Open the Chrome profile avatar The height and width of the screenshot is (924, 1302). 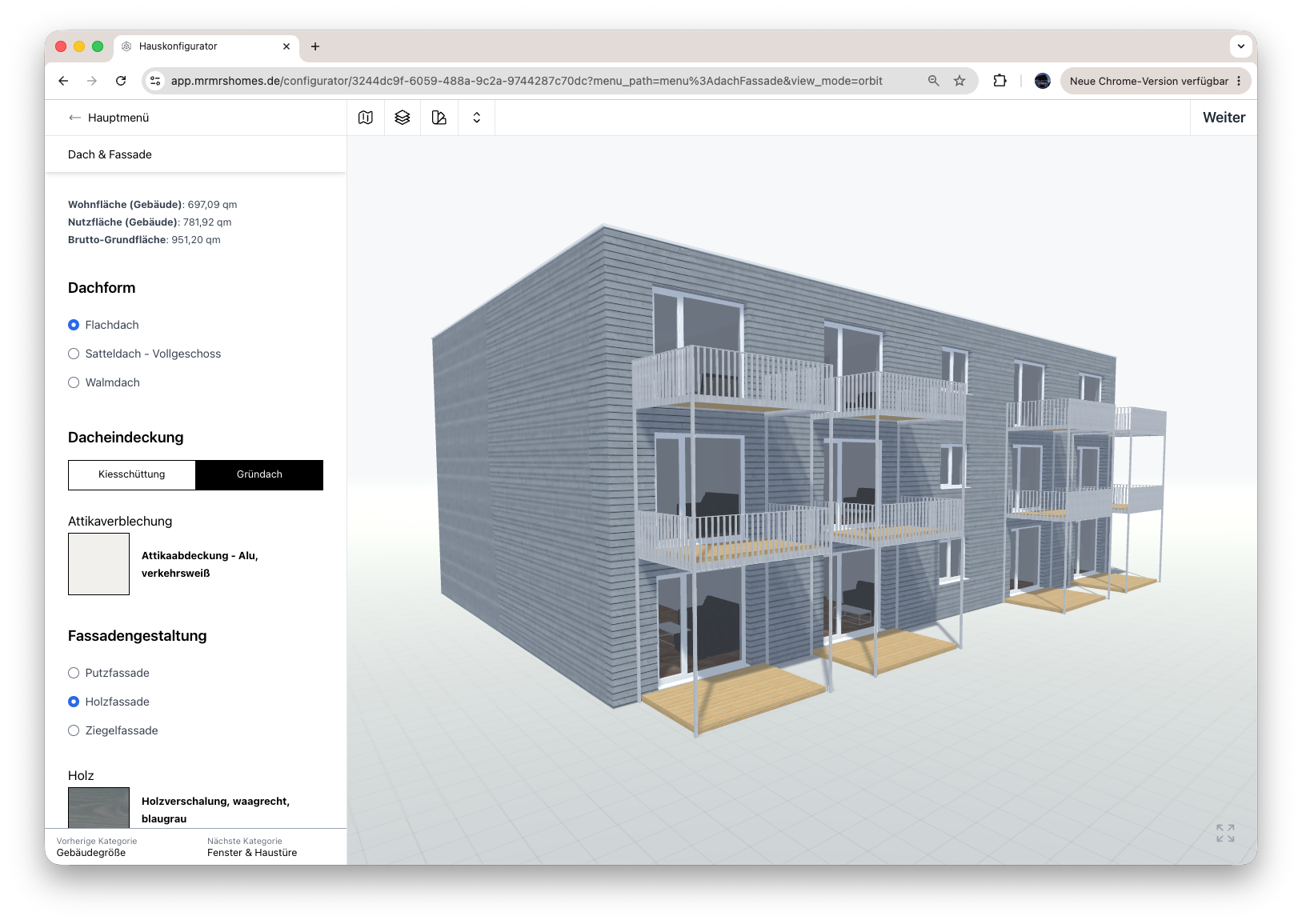(1043, 81)
